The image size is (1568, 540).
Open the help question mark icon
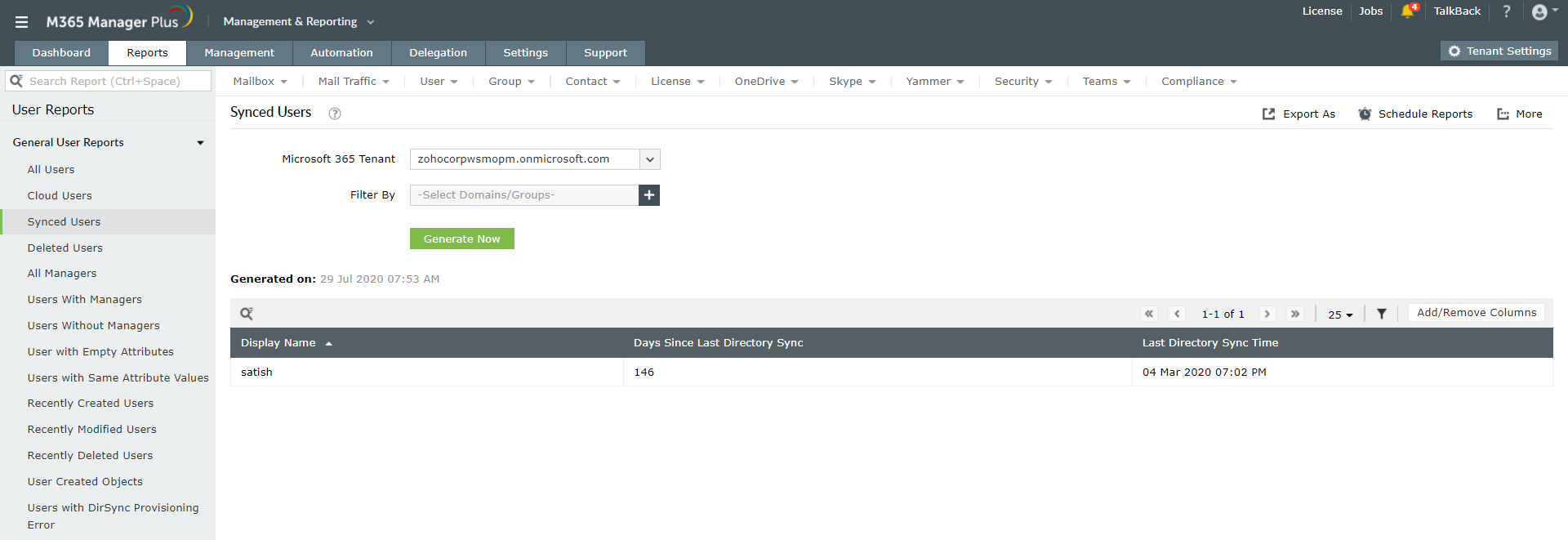tap(1507, 11)
